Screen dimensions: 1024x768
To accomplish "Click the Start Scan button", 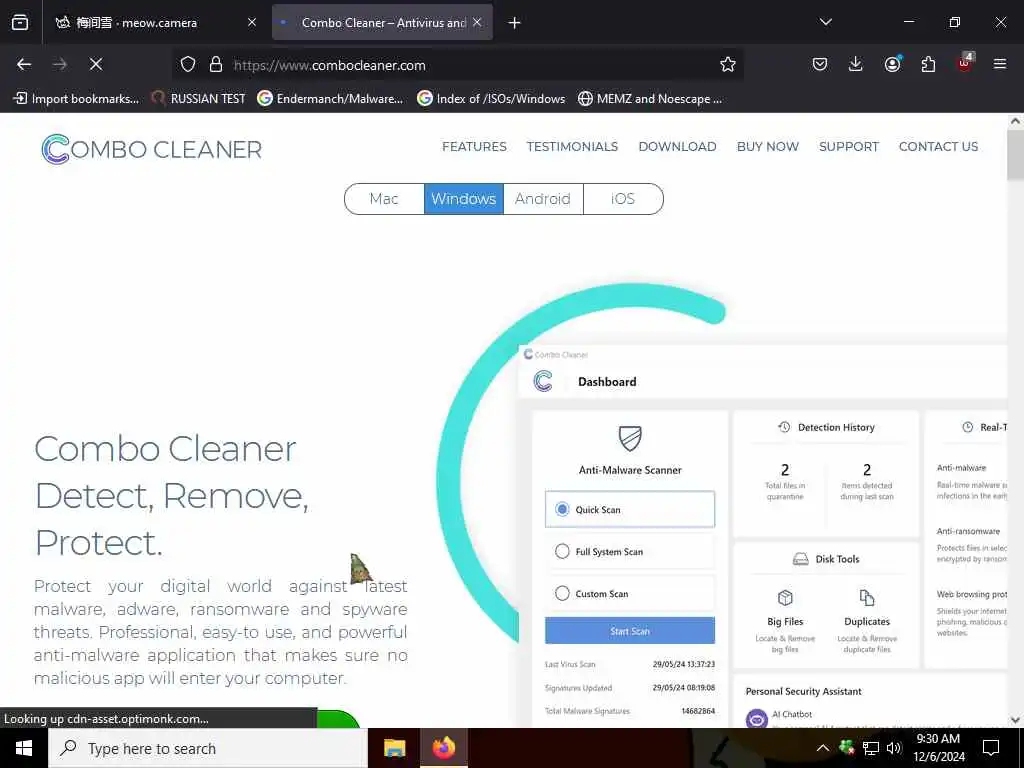I will (630, 631).
